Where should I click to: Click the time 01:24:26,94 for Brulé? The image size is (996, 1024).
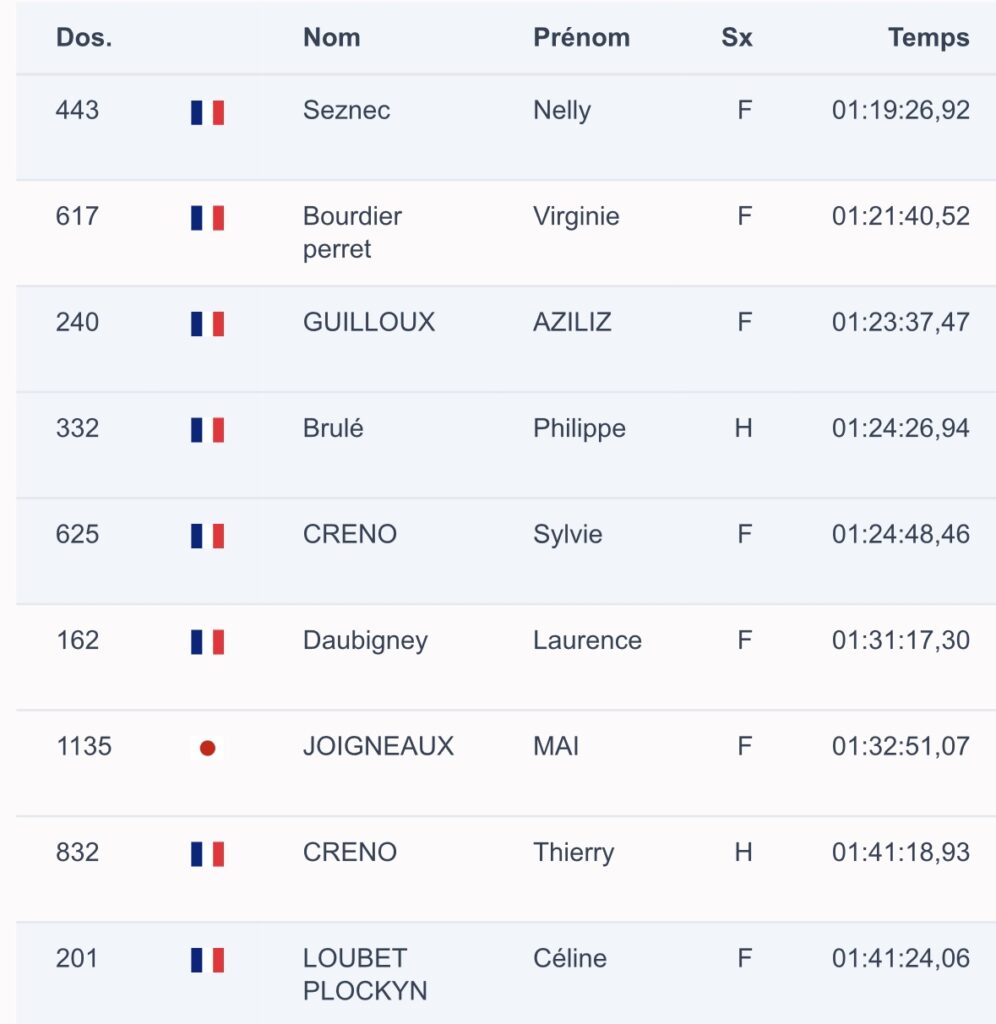click(900, 428)
